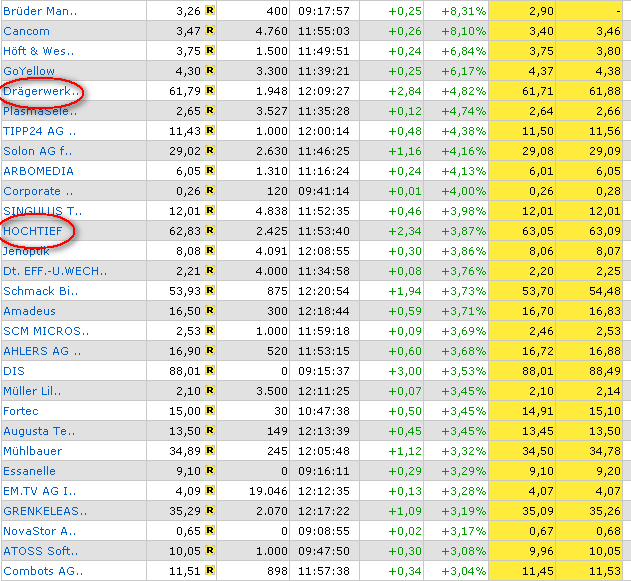Open the TIPP24 AG stock link

point(39,131)
